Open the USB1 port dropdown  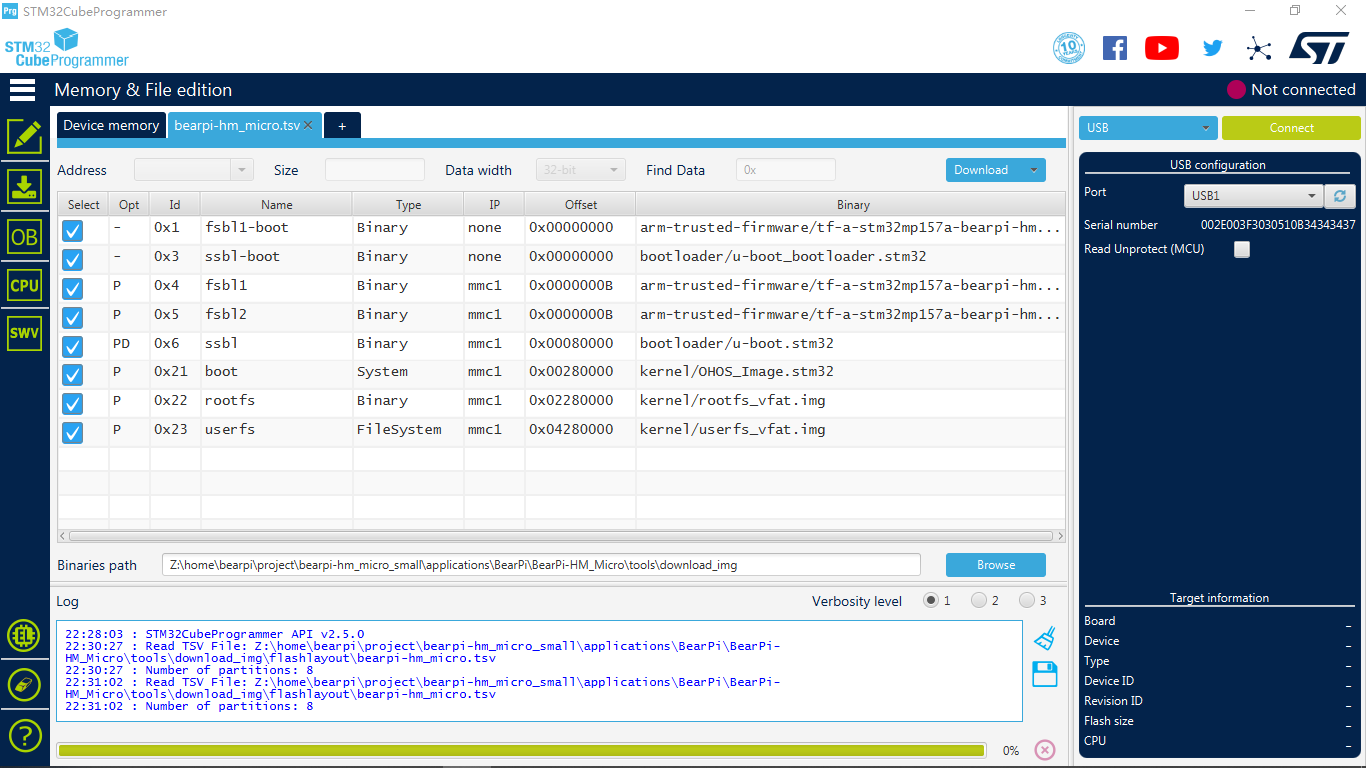pos(1254,196)
